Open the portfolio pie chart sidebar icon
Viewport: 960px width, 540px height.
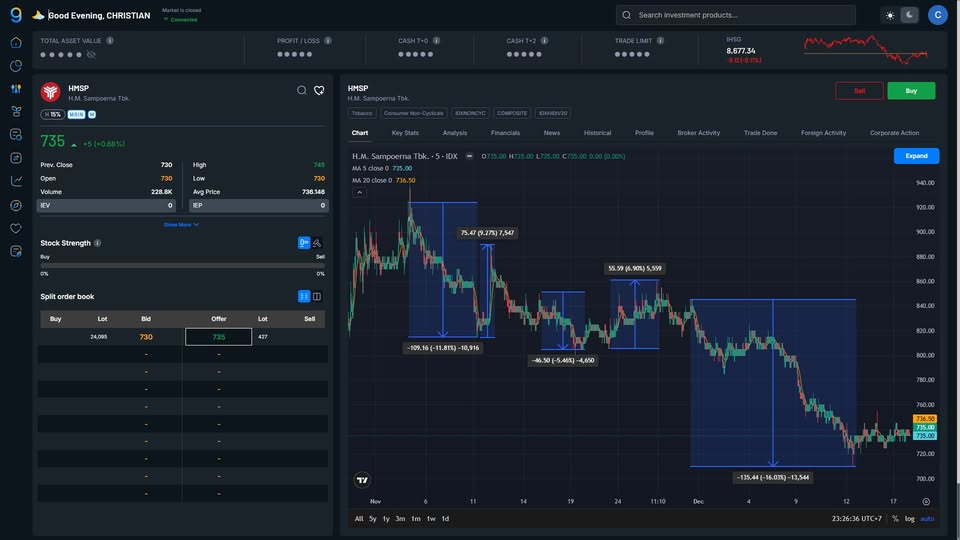point(16,66)
